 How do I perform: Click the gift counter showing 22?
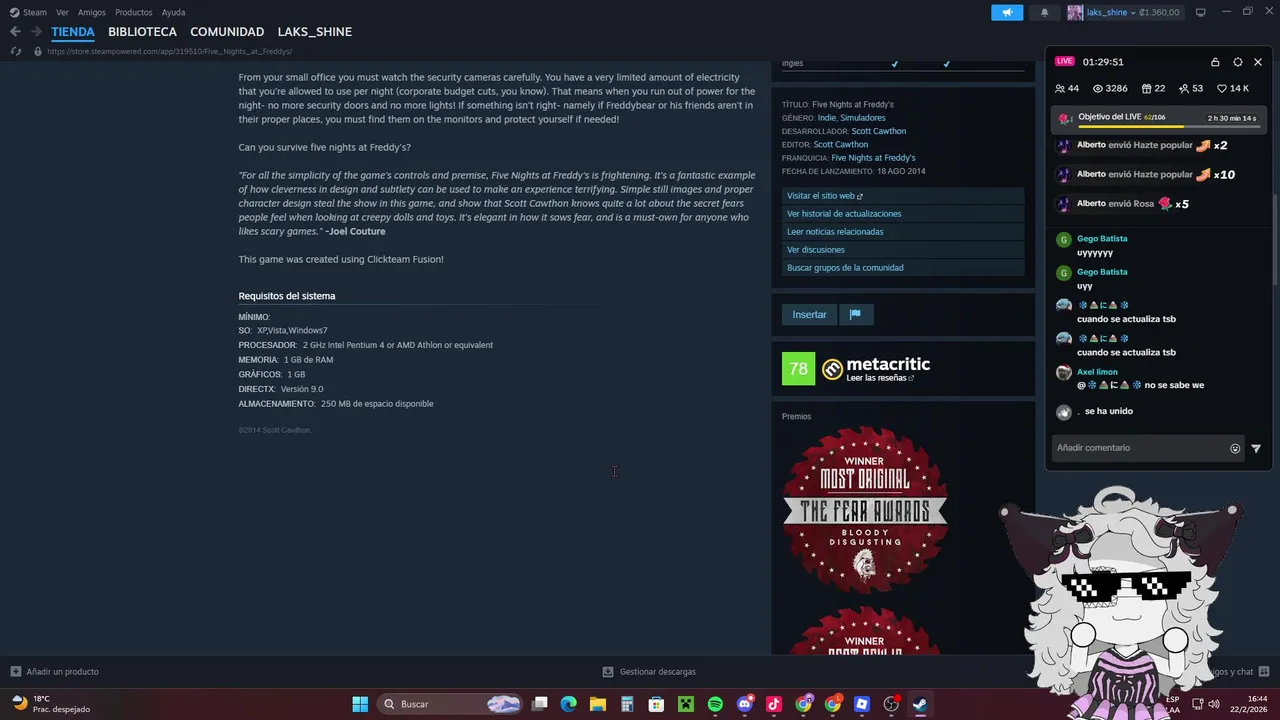click(1153, 89)
